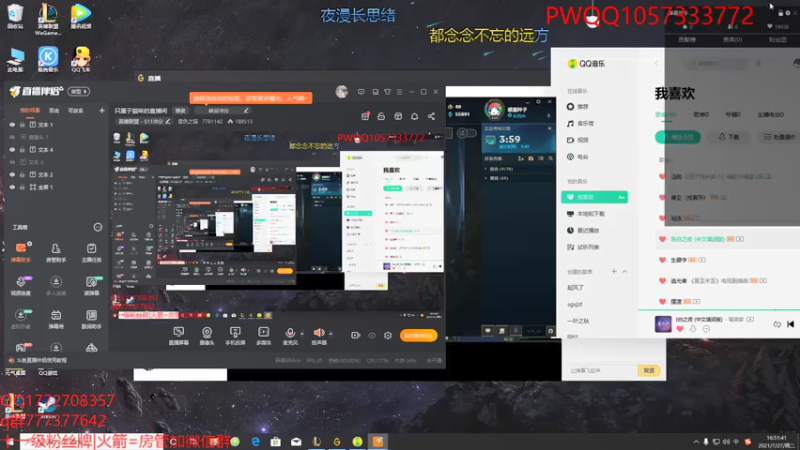Click the 批量操作 button in QQ音乐
800x450 pixels.
coord(780,137)
